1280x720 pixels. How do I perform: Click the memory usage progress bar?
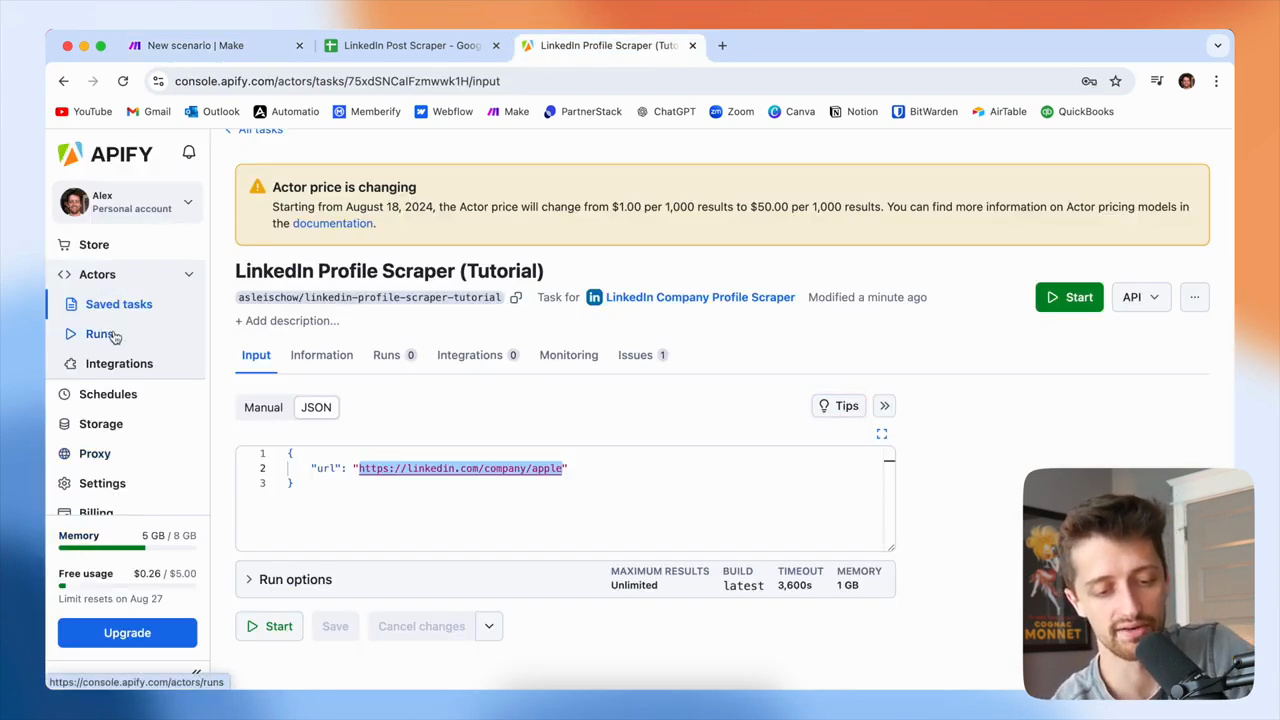[x=127, y=548]
